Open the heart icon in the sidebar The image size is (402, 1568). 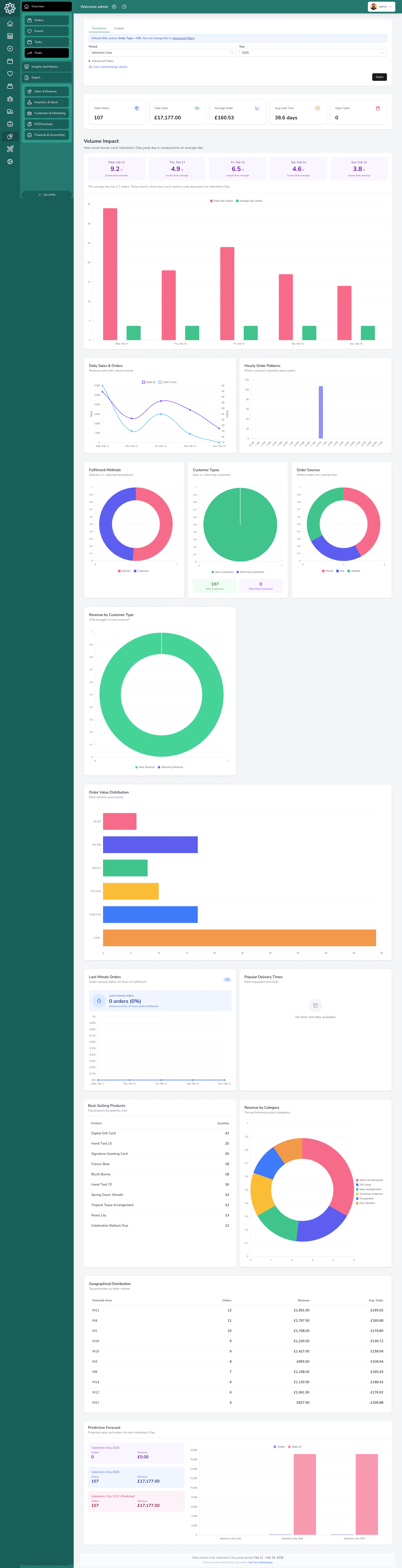(10, 74)
